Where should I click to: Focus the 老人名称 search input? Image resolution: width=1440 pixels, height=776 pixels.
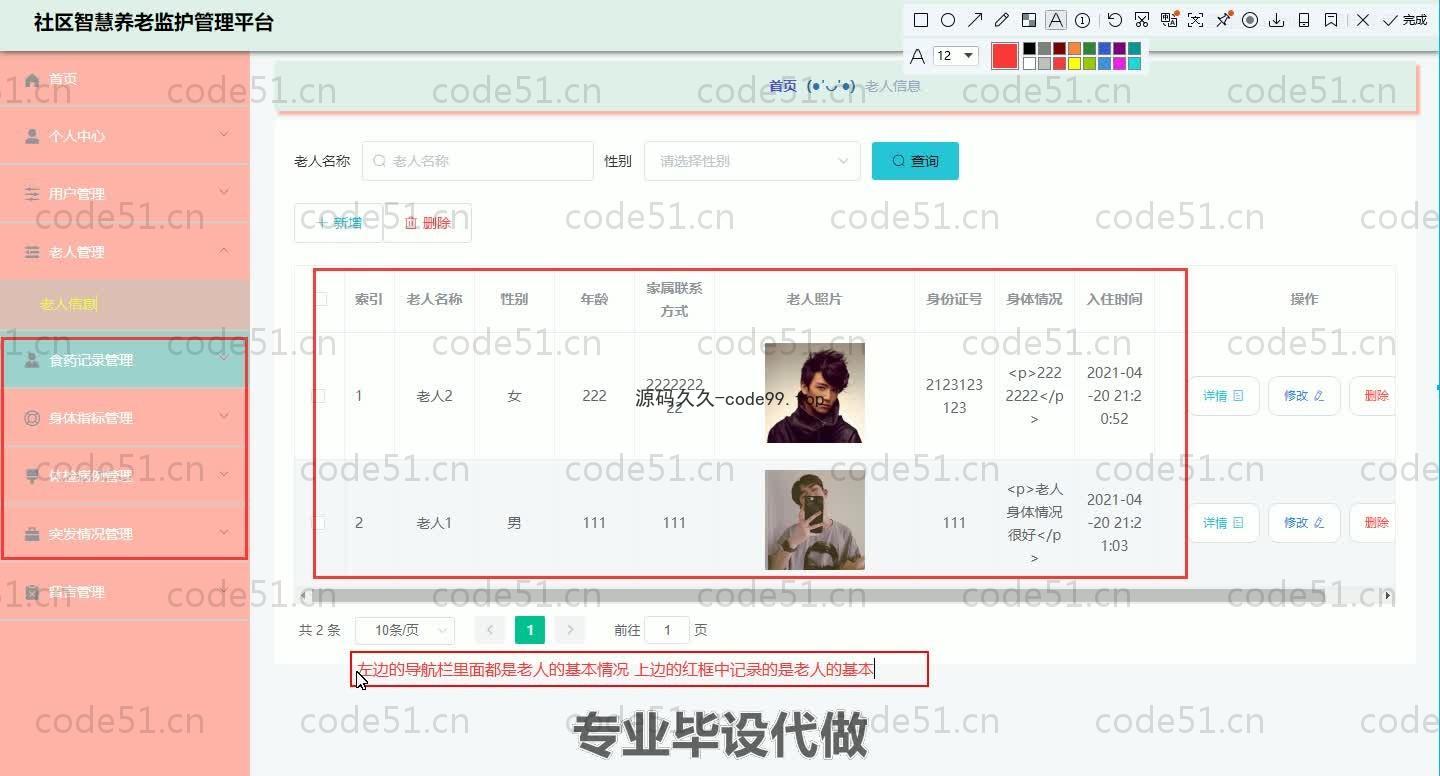[x=477, y=161]
